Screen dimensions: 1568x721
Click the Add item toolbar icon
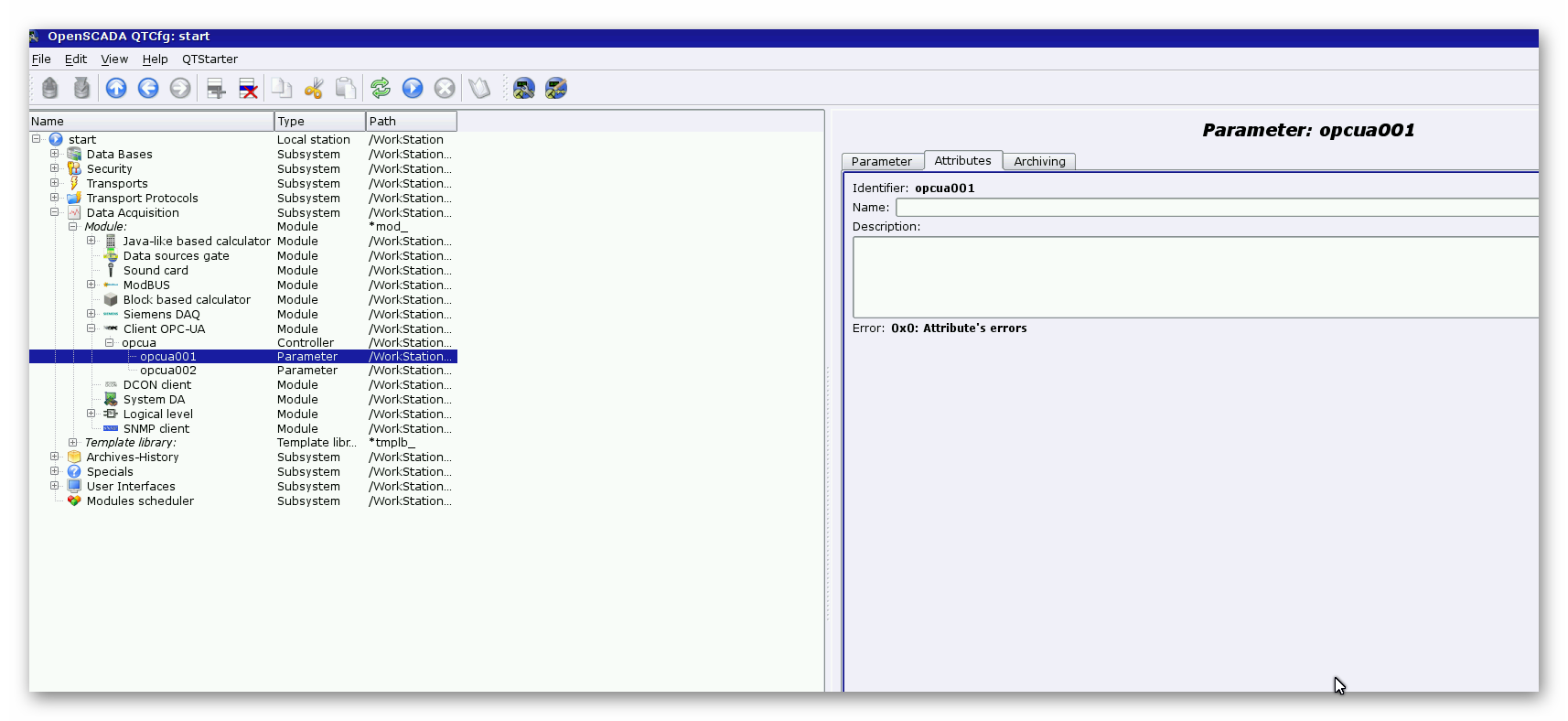tap(216, 88)
